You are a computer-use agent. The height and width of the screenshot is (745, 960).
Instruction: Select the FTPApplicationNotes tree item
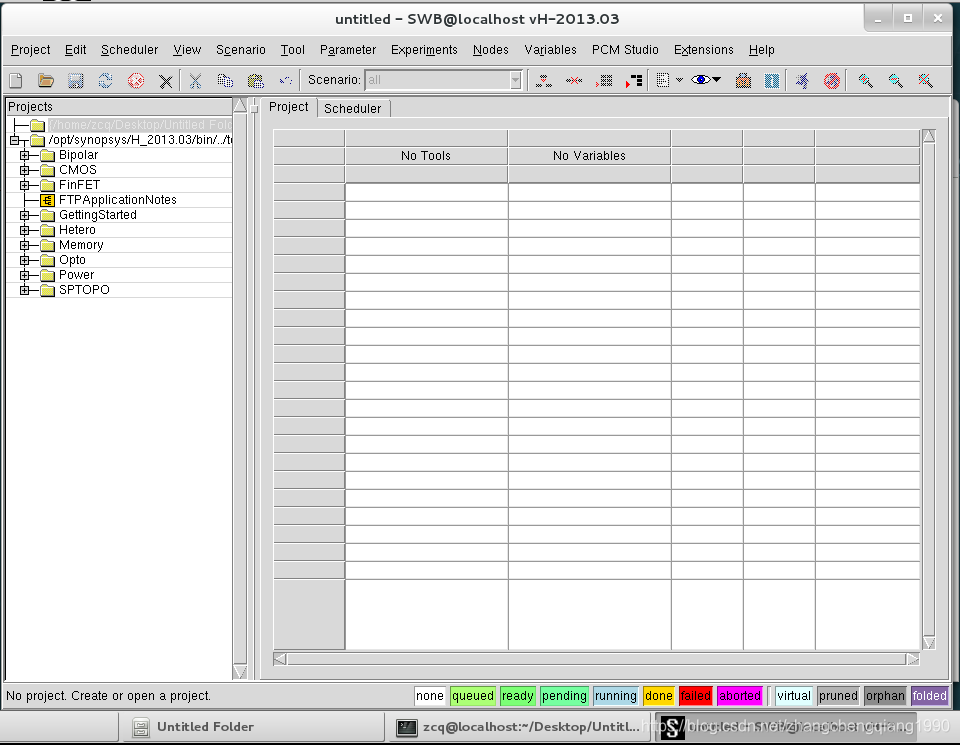coord(118,200)
